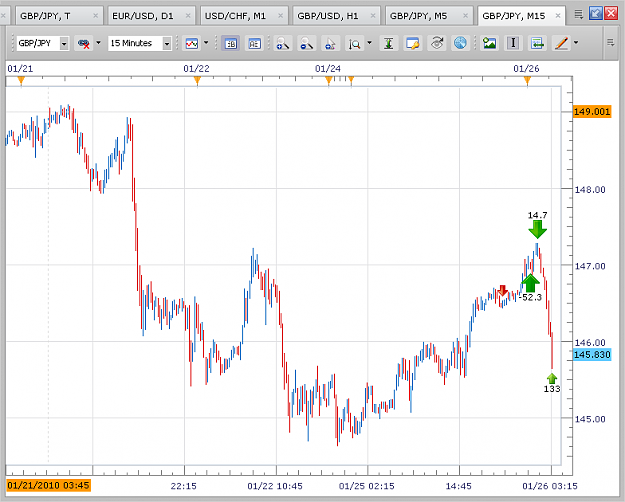Viewport: 625px width, 502px height.
Task: Expand the pencil tool dropdown arrow
Action: (576, 42)
